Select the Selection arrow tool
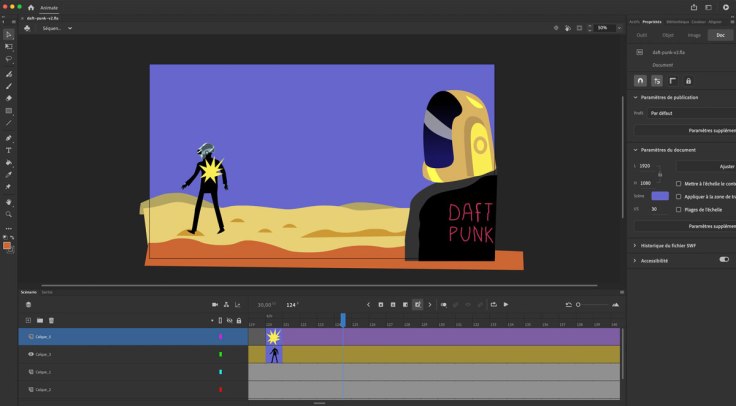 (x=8, y=34)
